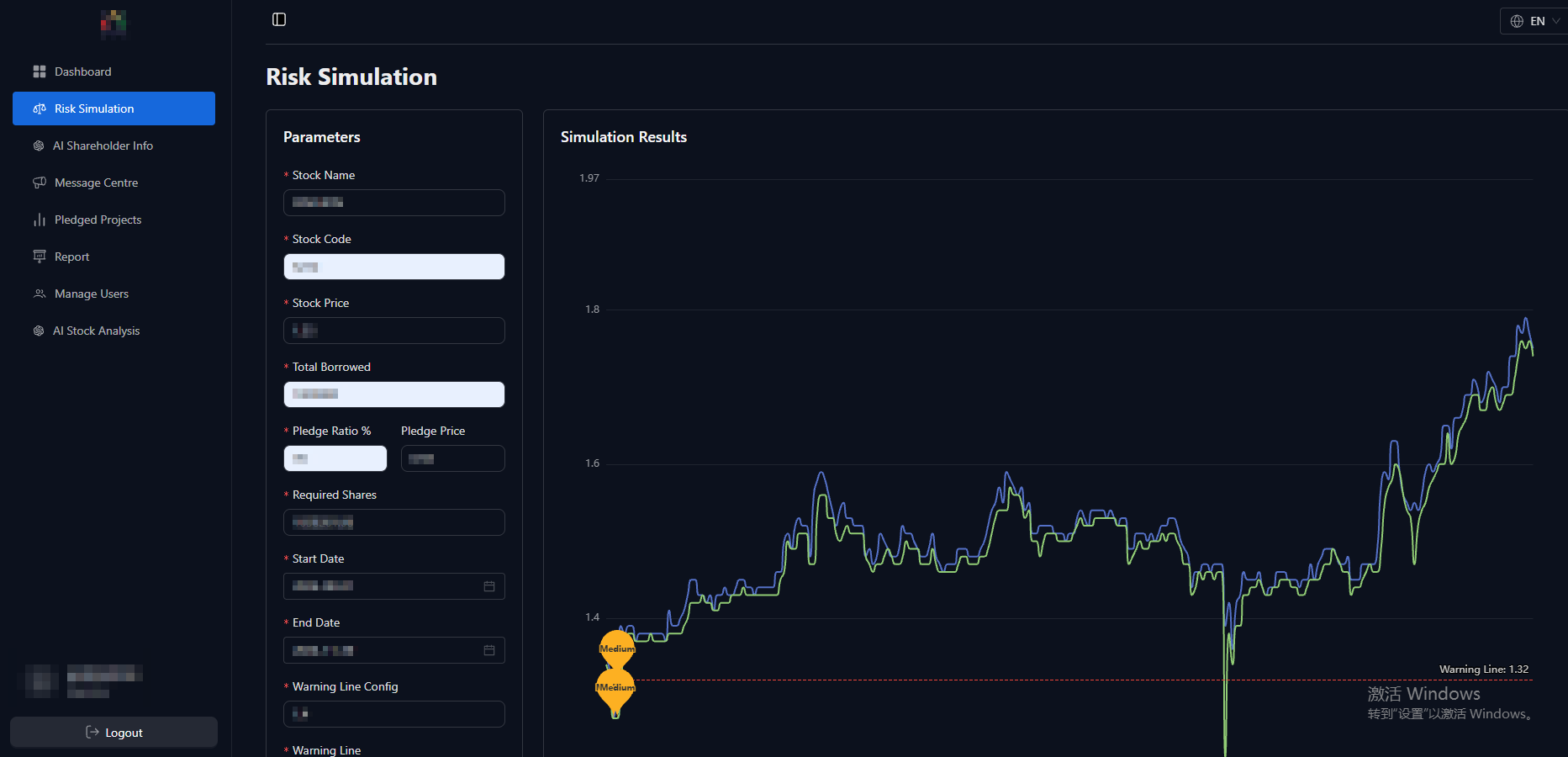Click the lower Medium risk marker

coord(615,687)
